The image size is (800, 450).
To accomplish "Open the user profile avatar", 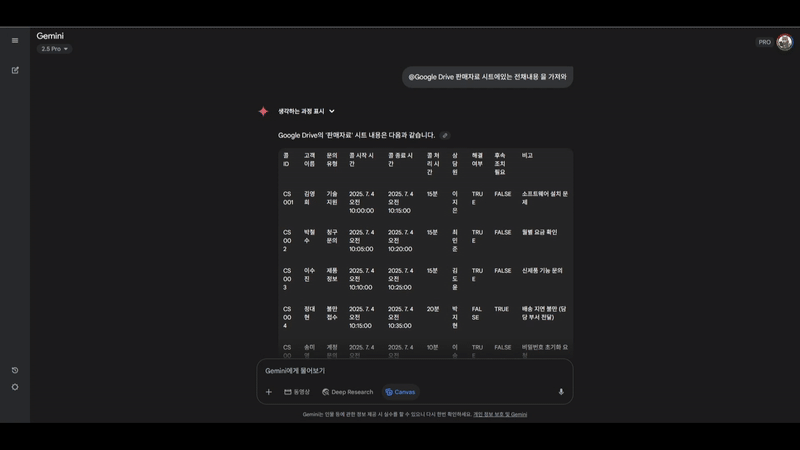I will (784, 42).
